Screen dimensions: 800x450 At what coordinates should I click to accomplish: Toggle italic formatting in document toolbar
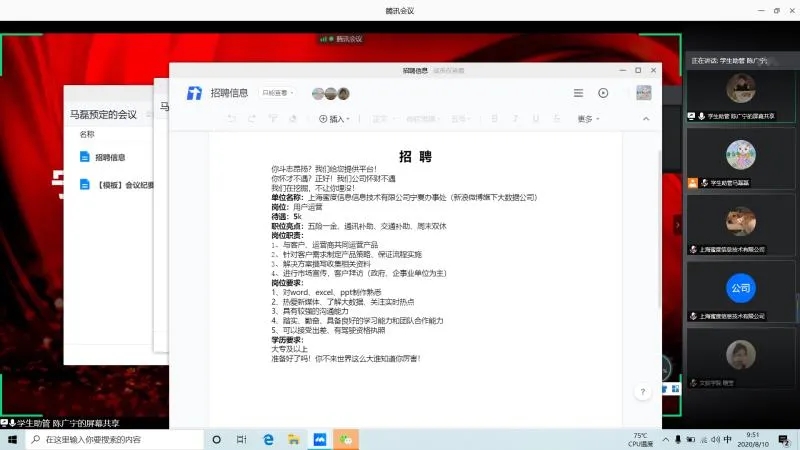click(x=516, y=119)
